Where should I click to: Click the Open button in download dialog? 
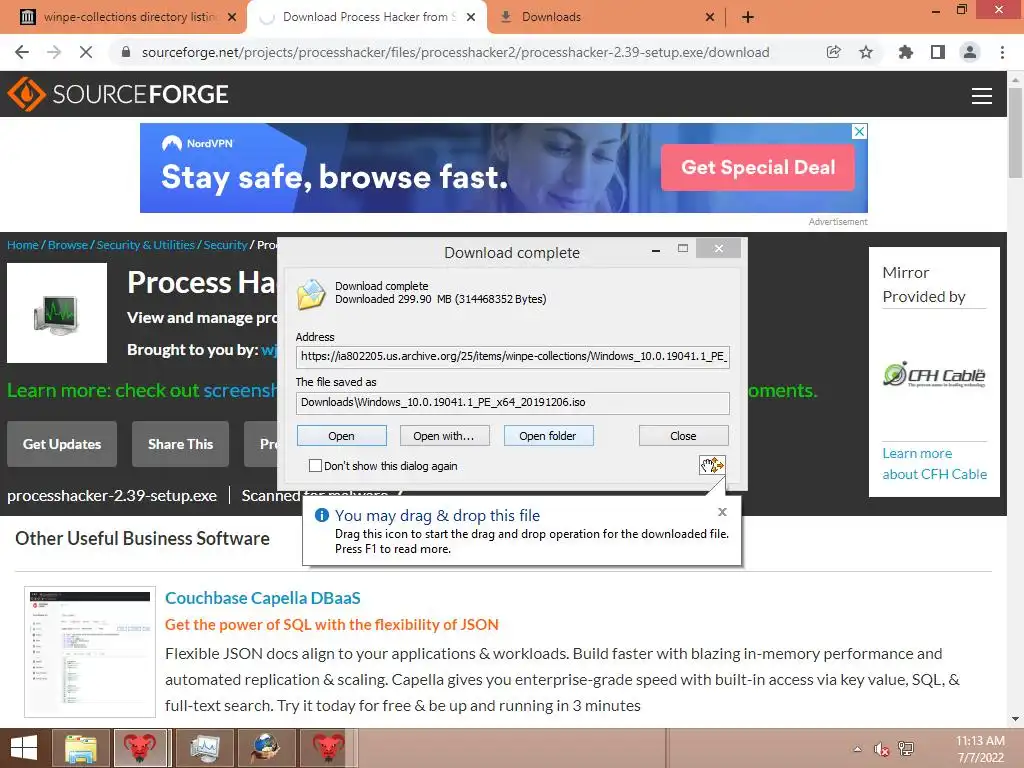(342, 436)
